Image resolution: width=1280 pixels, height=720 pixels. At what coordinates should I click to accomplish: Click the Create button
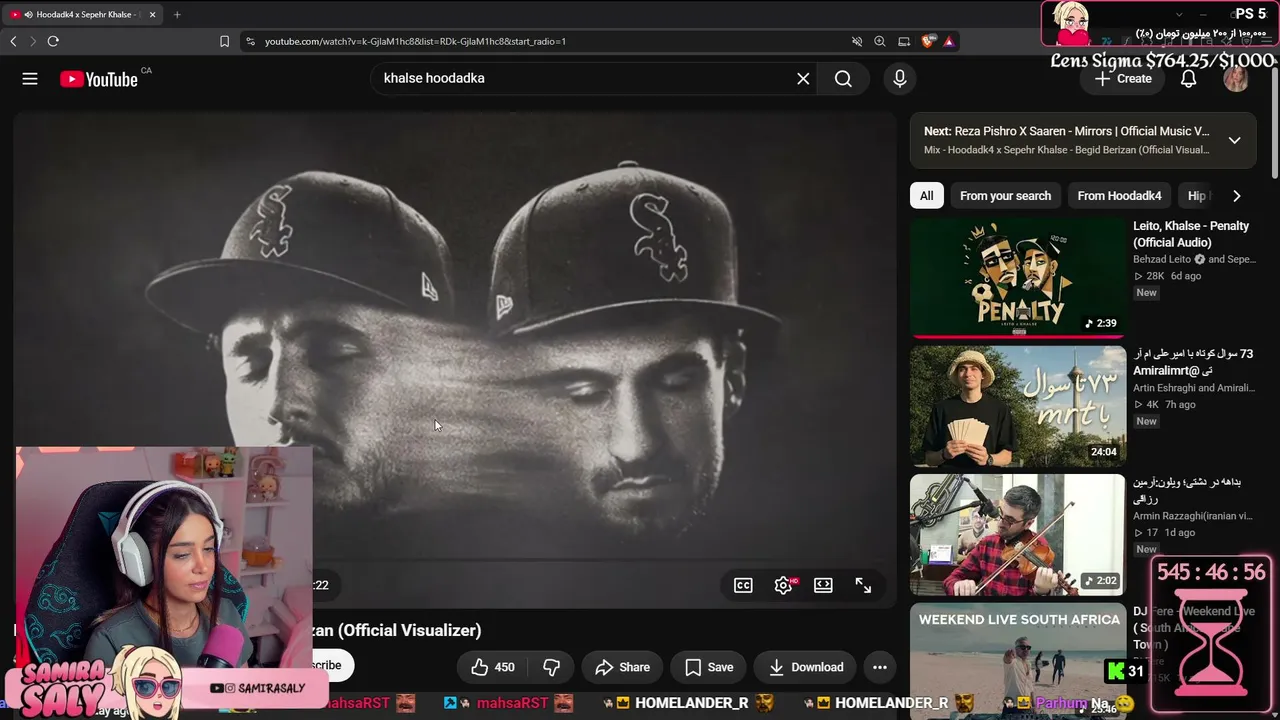[1123, 79]
